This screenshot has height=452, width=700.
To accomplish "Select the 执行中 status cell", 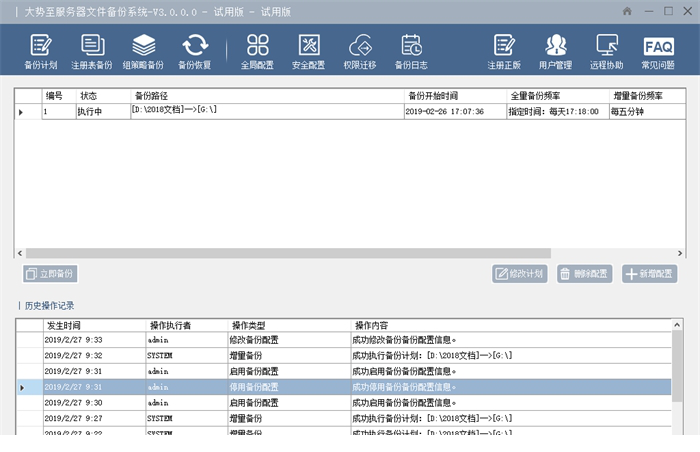I will click(104, 112).
